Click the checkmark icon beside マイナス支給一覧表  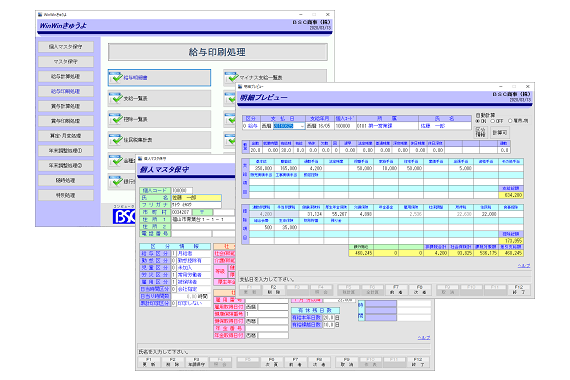pyautogui.click(x=231, y=77)
